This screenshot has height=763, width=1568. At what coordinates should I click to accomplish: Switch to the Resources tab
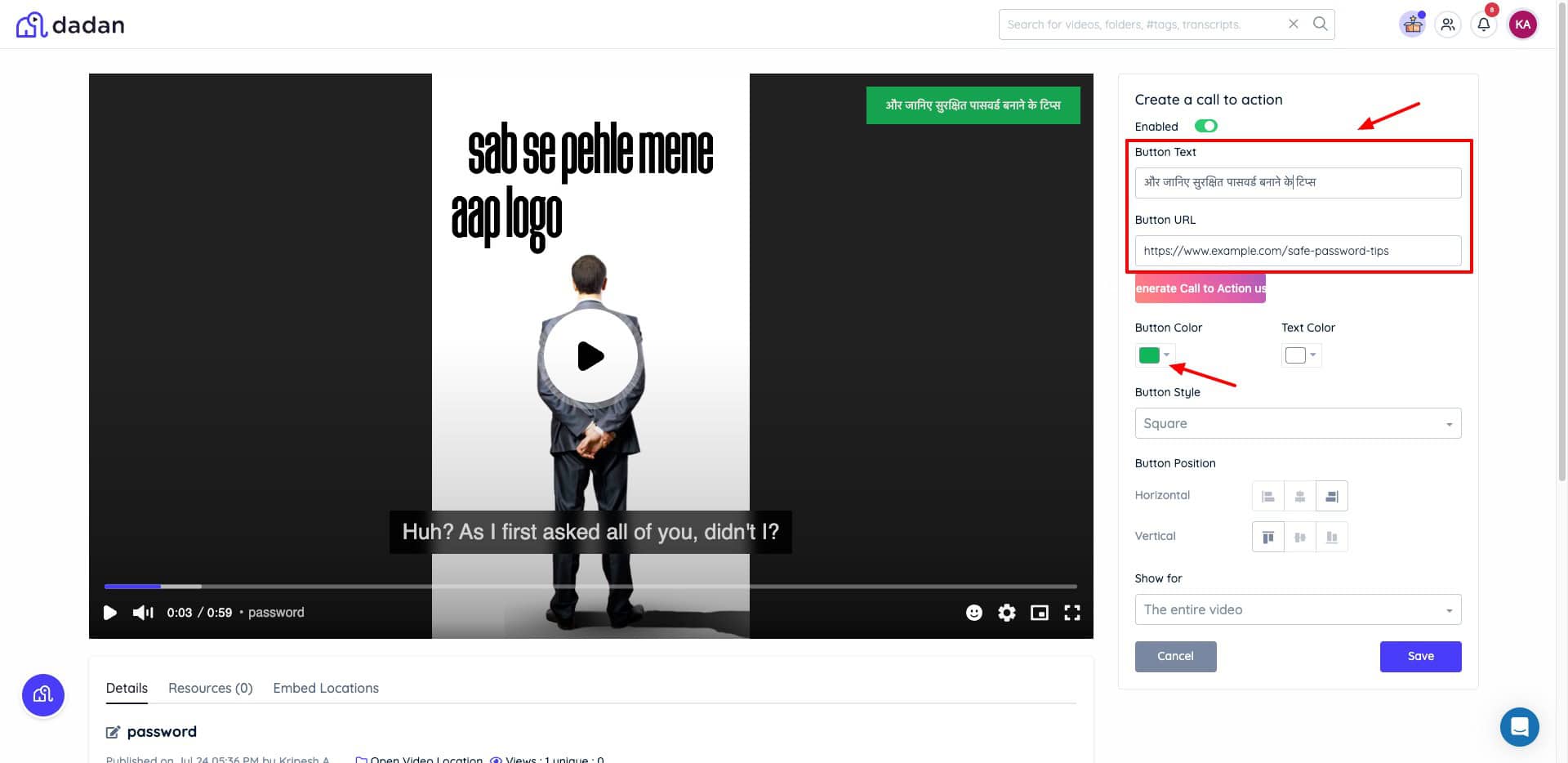210,688
